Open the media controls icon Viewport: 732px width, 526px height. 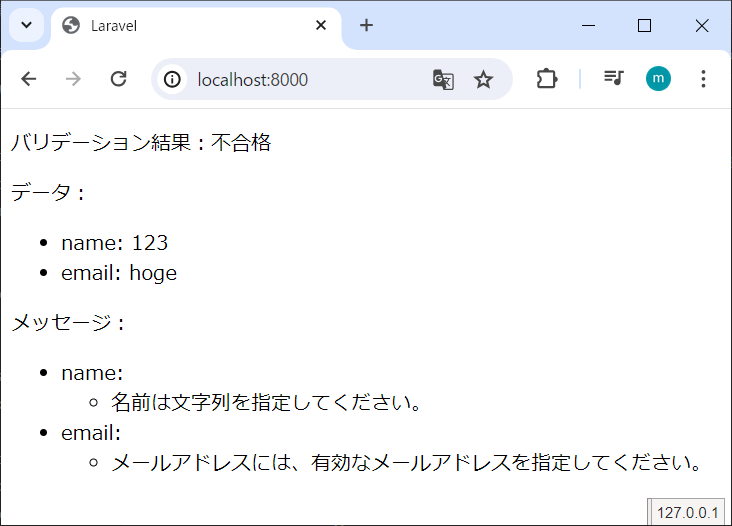click(613, 79)
